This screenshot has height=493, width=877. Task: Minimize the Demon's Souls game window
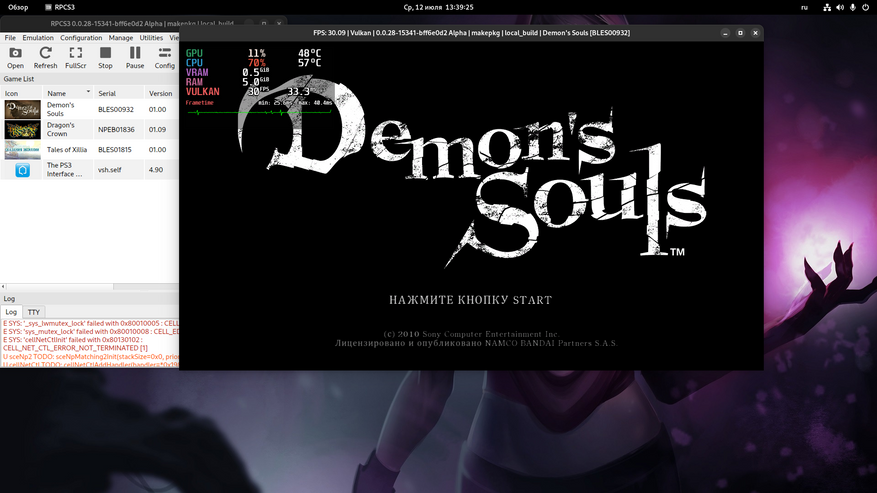725,33
